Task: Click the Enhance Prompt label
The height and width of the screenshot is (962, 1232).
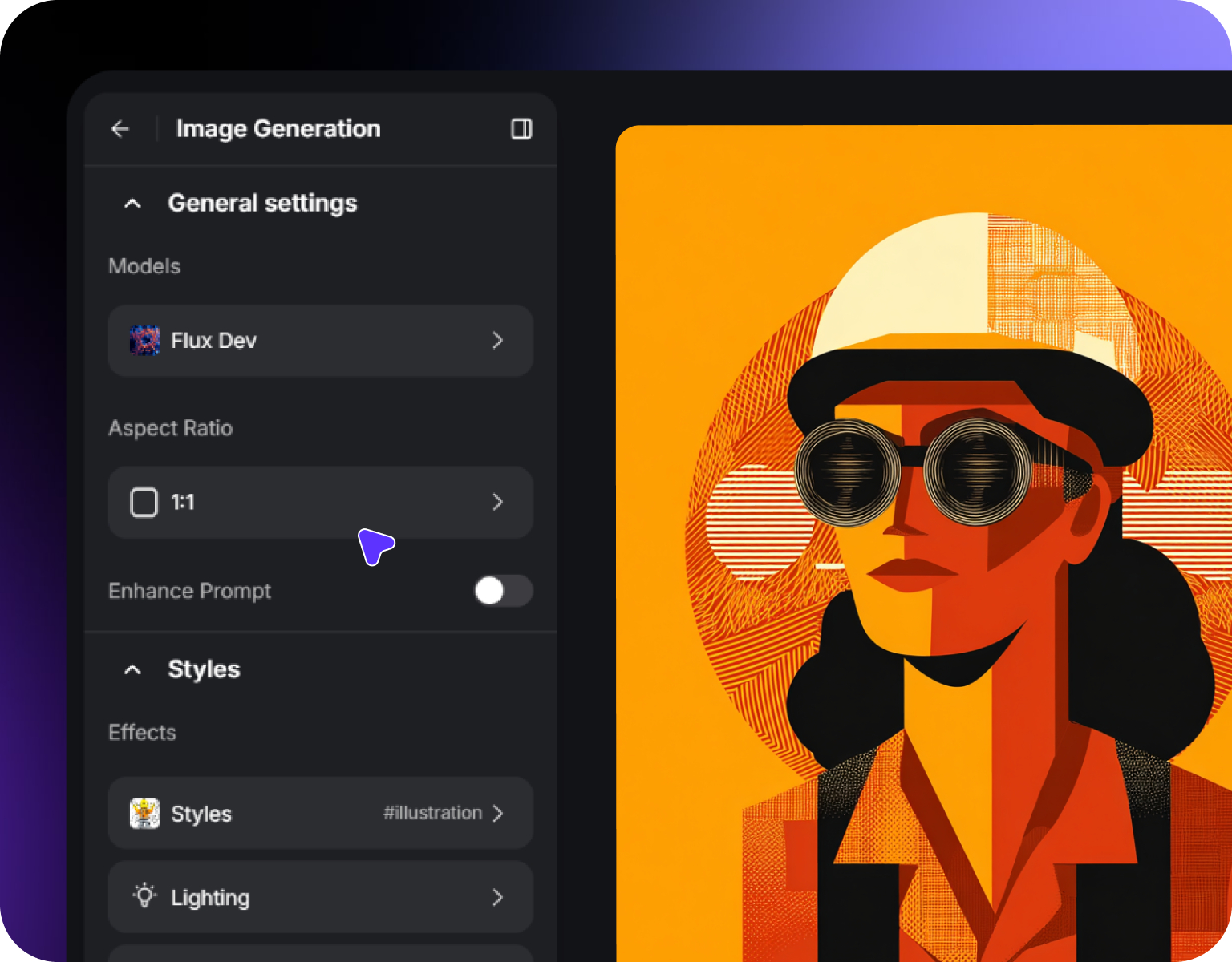Action: (x=190, y=591)
